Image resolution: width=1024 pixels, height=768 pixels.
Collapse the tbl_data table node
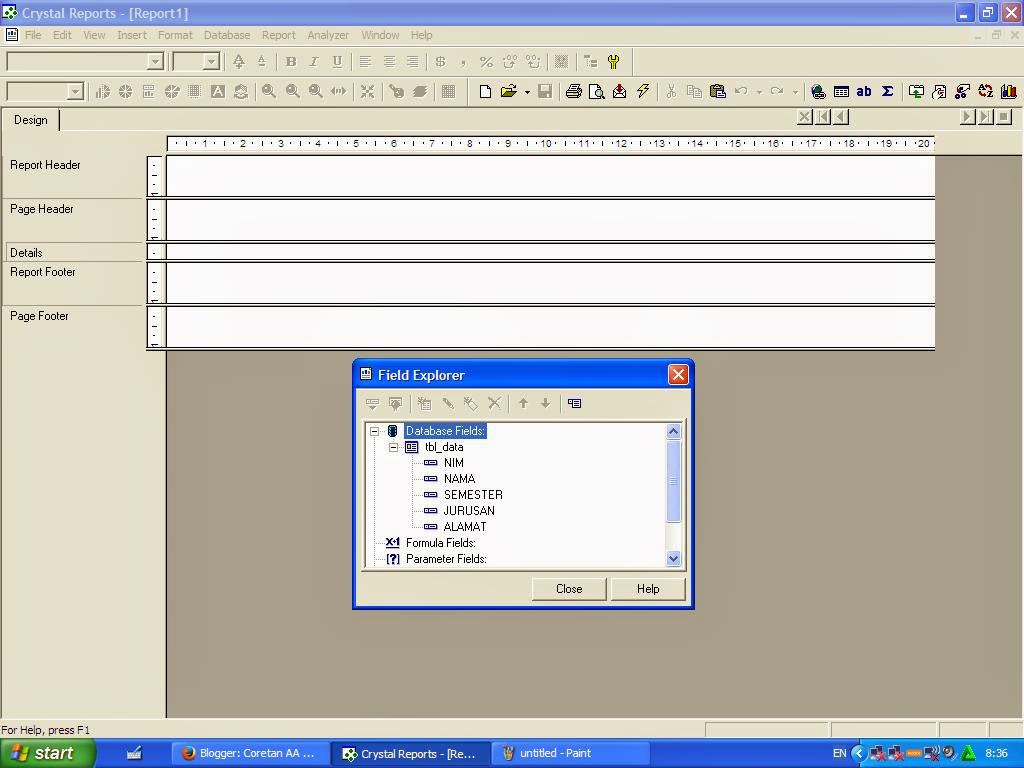(393, 447)
